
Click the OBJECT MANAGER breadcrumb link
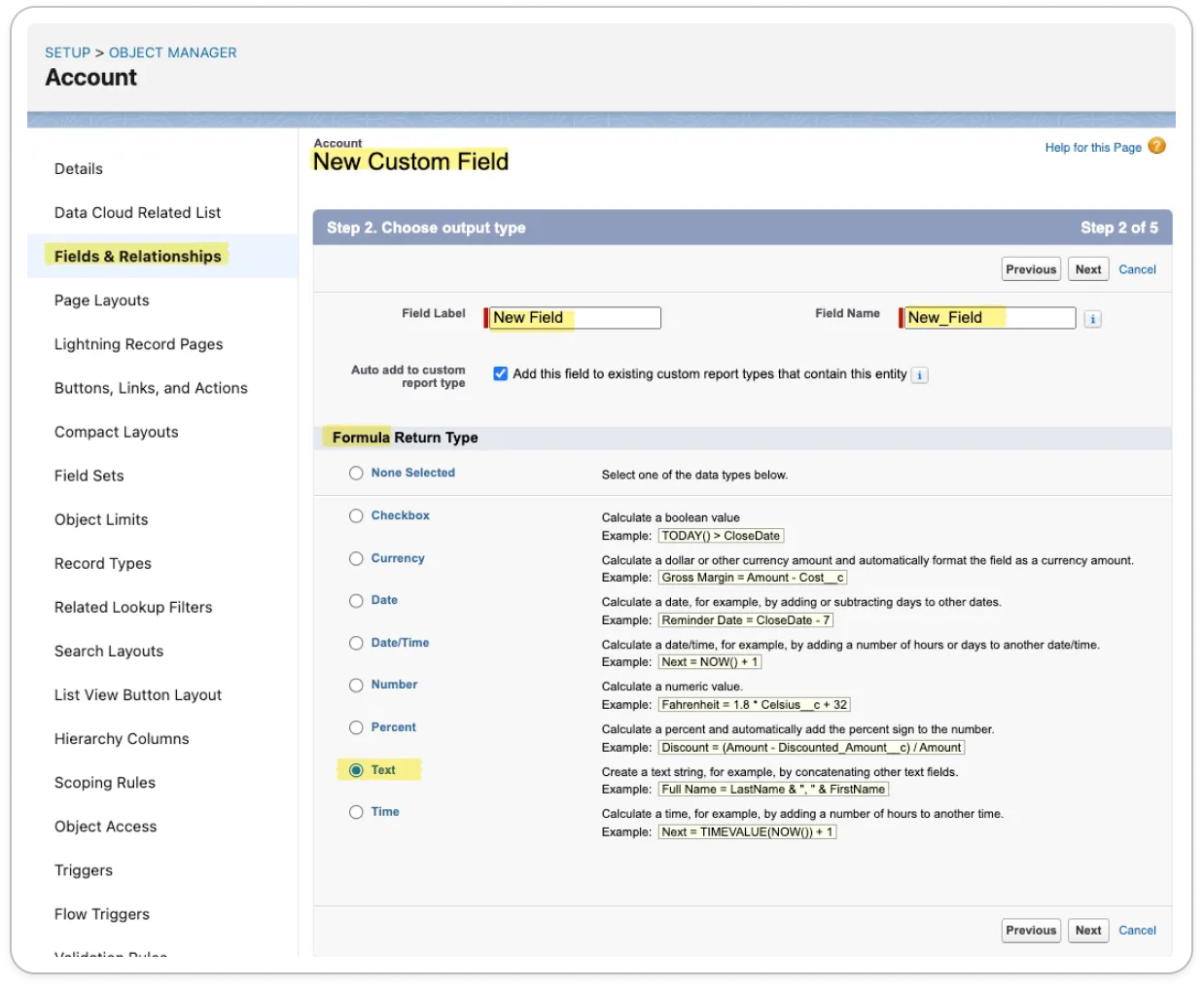tap(173, 53)
